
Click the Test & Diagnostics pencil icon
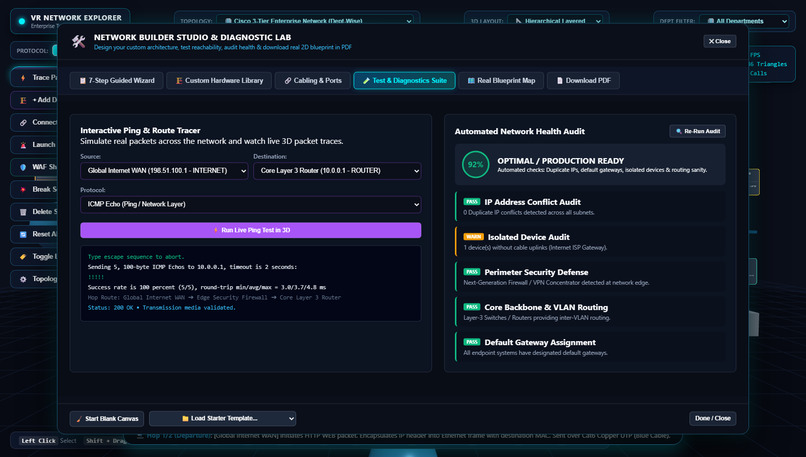coord(367,81)
